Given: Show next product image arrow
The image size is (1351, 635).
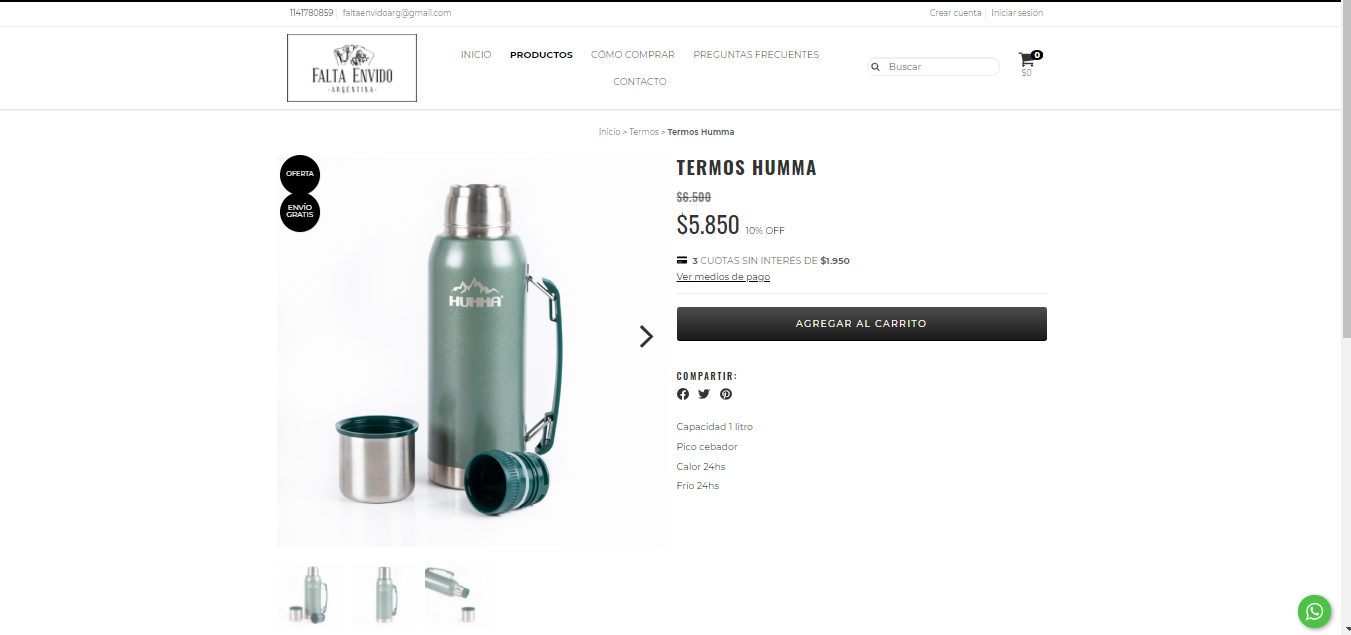Looking at the screenshot, I should tap(646, 337).
